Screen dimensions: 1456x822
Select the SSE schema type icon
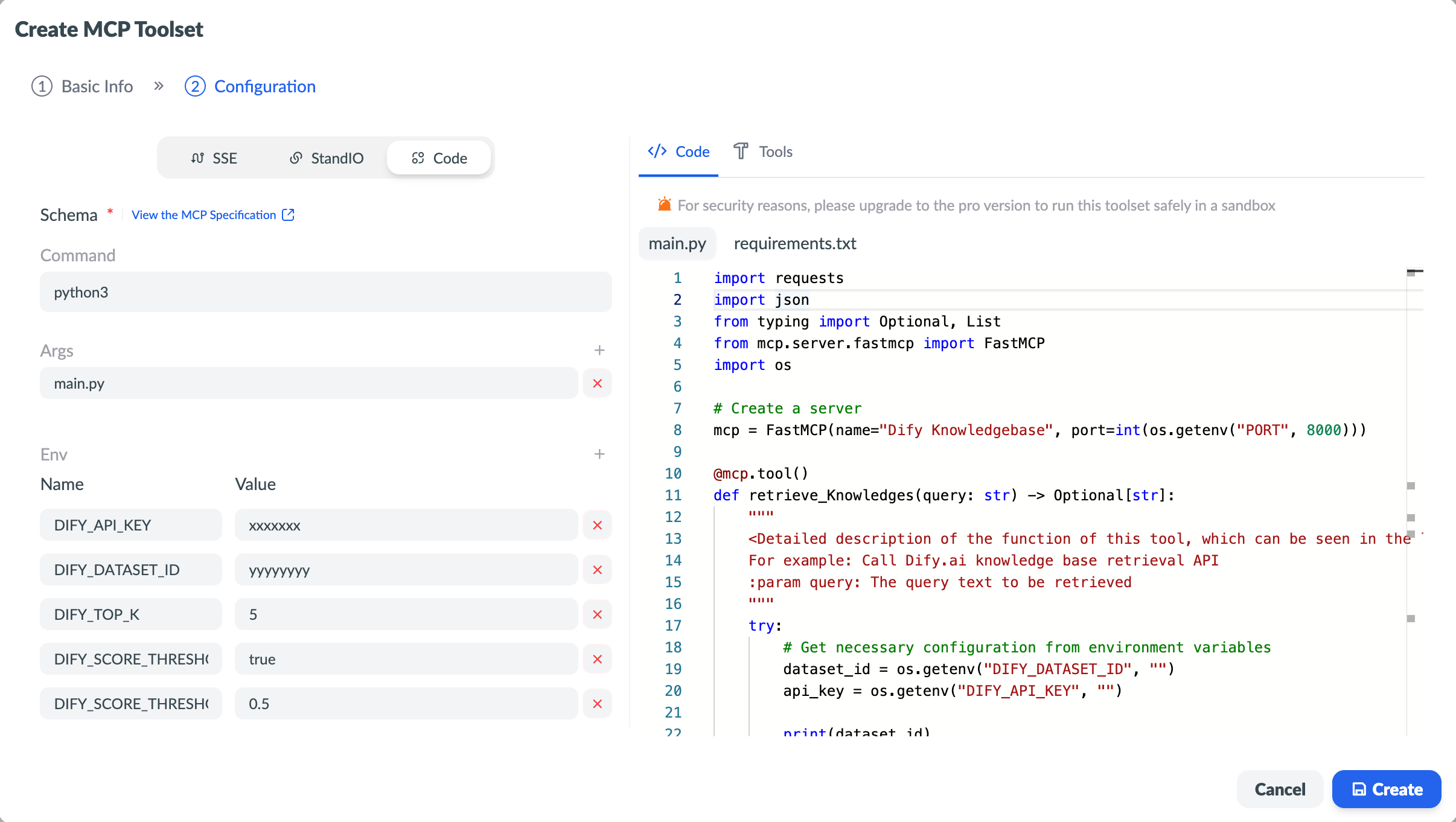(x=197, y=158)
